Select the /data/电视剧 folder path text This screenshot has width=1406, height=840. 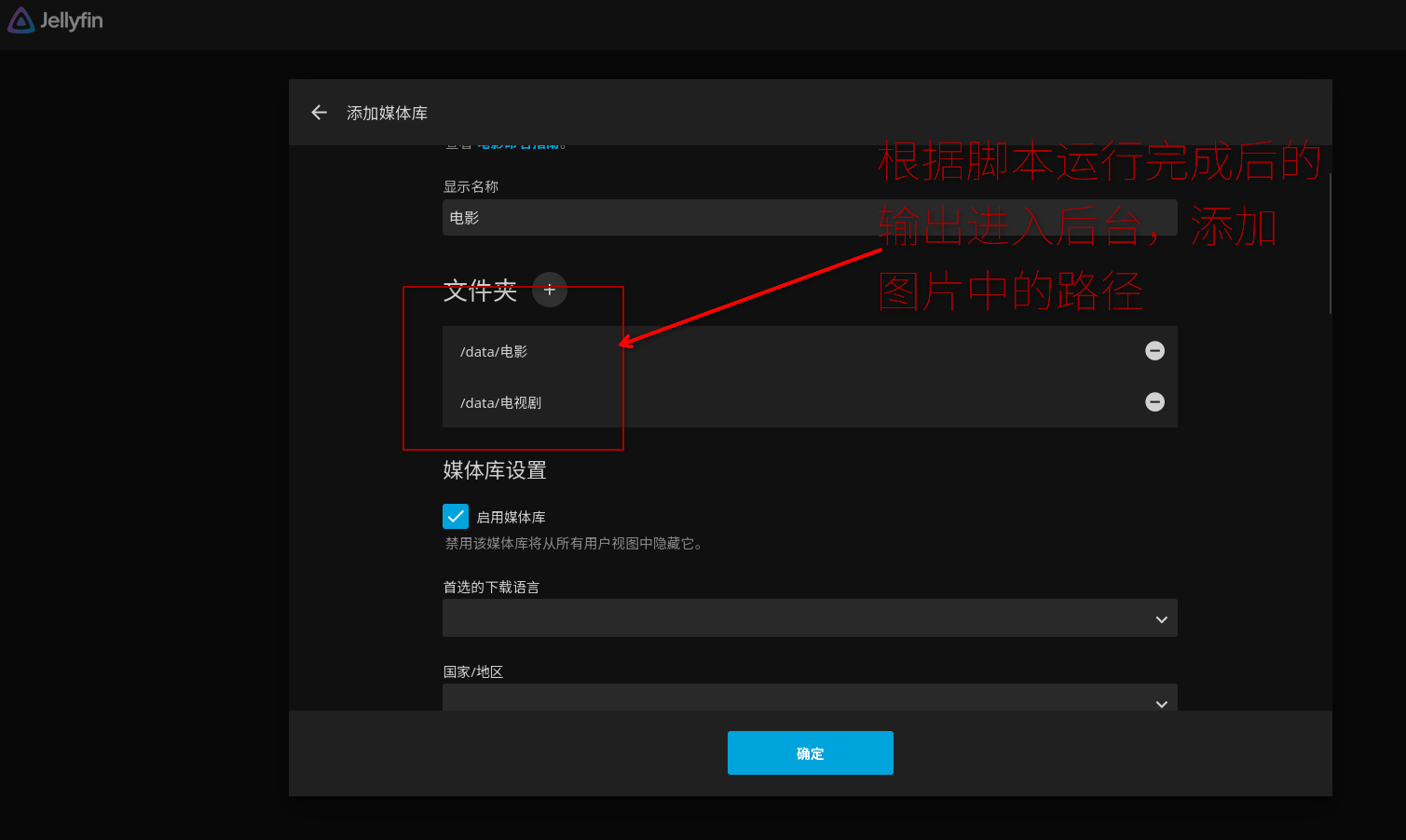pos(500,403)
